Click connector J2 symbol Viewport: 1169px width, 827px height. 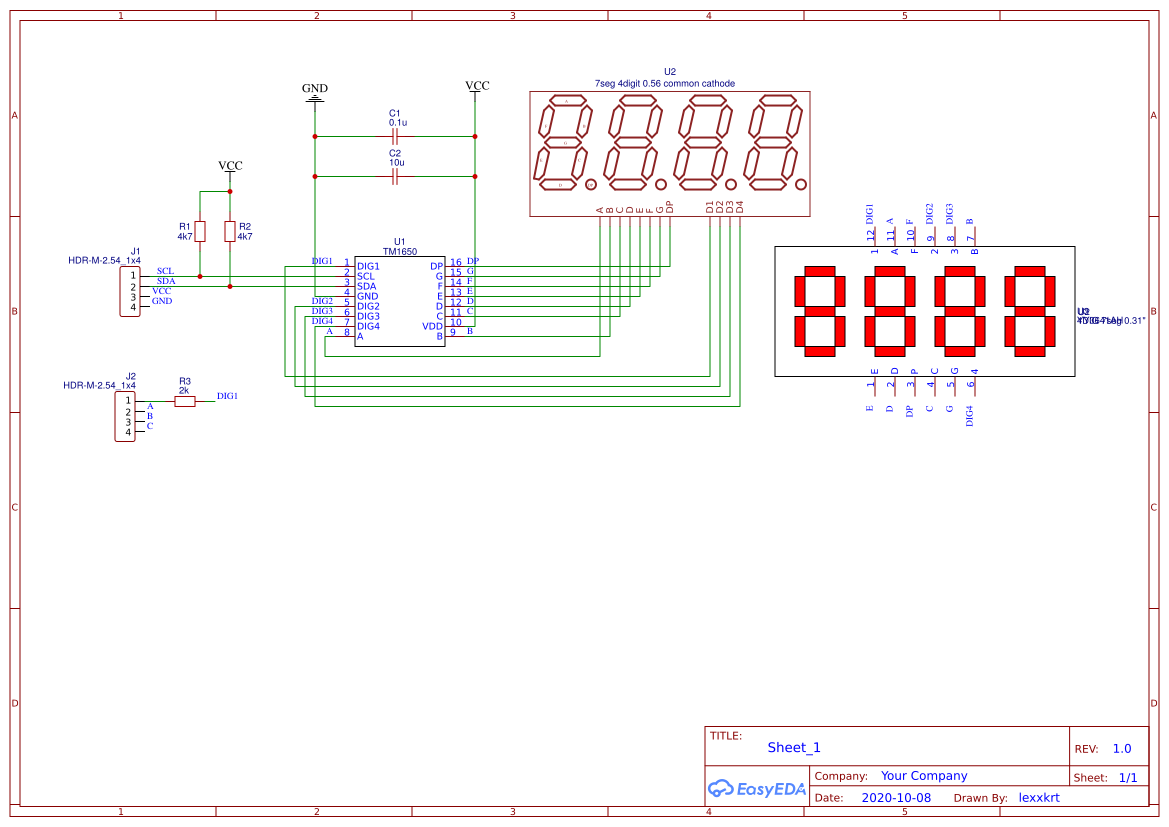click(127, 415)
